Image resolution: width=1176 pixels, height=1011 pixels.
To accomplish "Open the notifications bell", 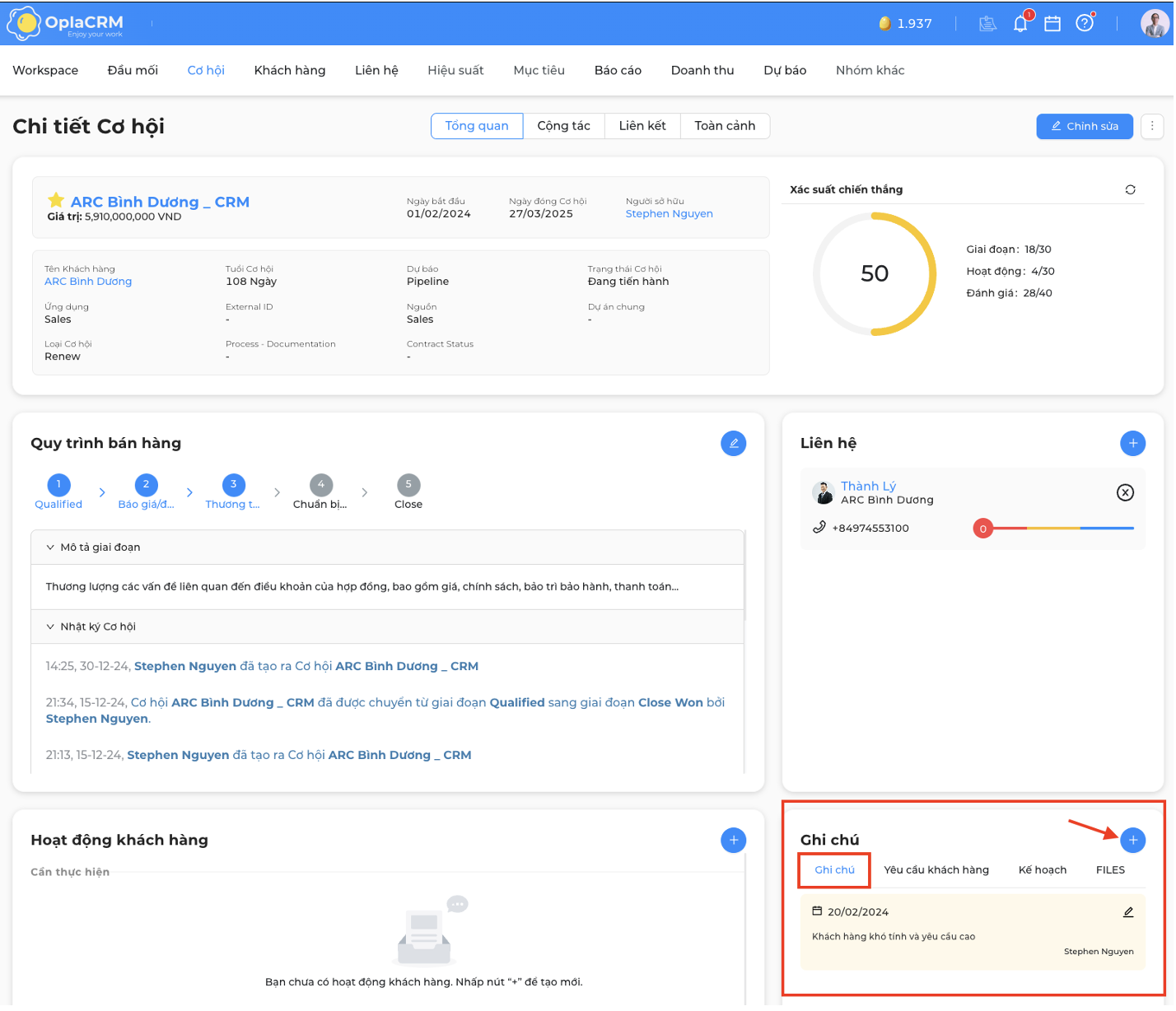I will [x=1020, y=24].
